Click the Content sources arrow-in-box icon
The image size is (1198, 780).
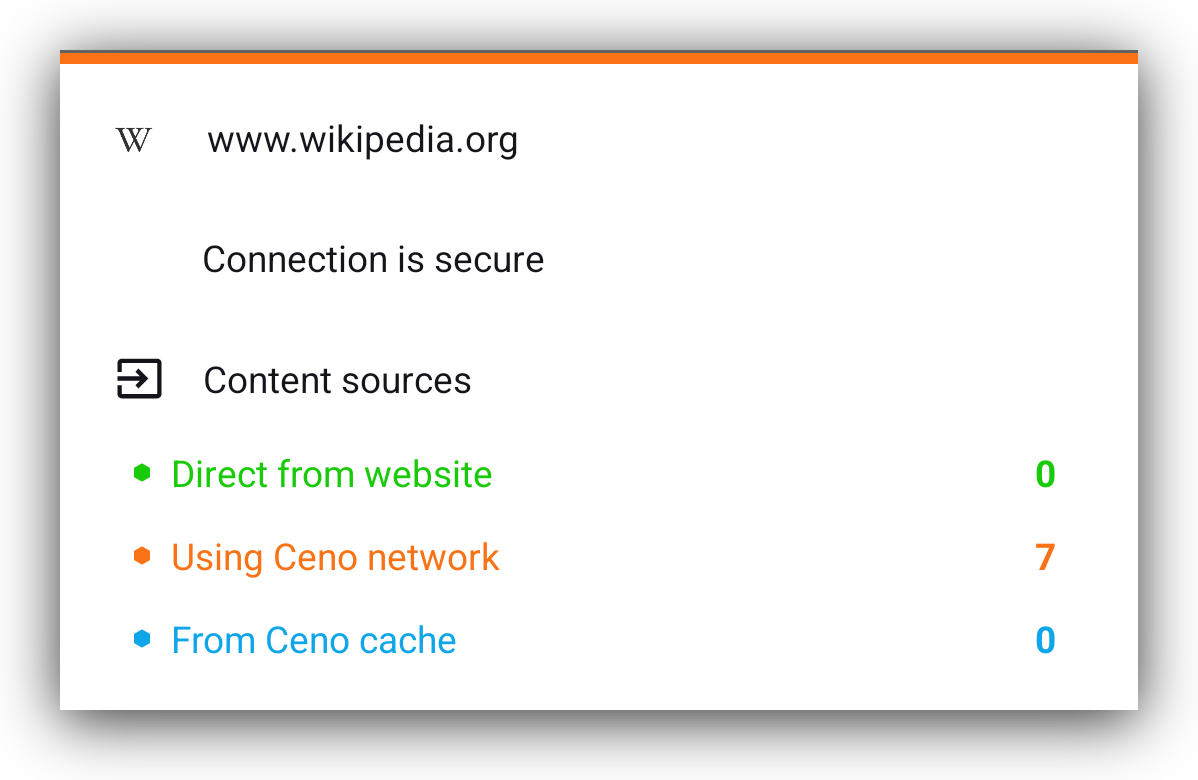pos(139,380)
